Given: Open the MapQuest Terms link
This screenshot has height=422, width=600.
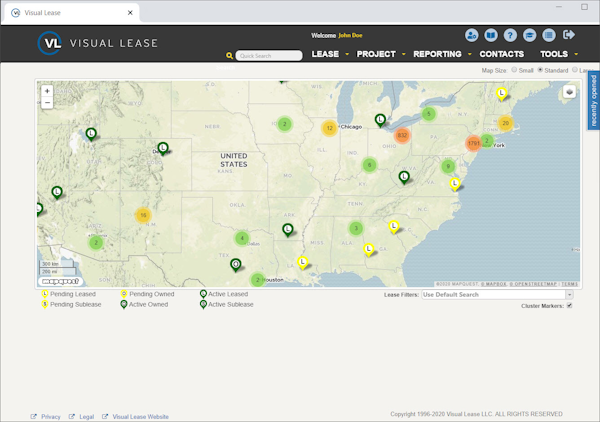Looking at the screenshot, I should 570,284.
